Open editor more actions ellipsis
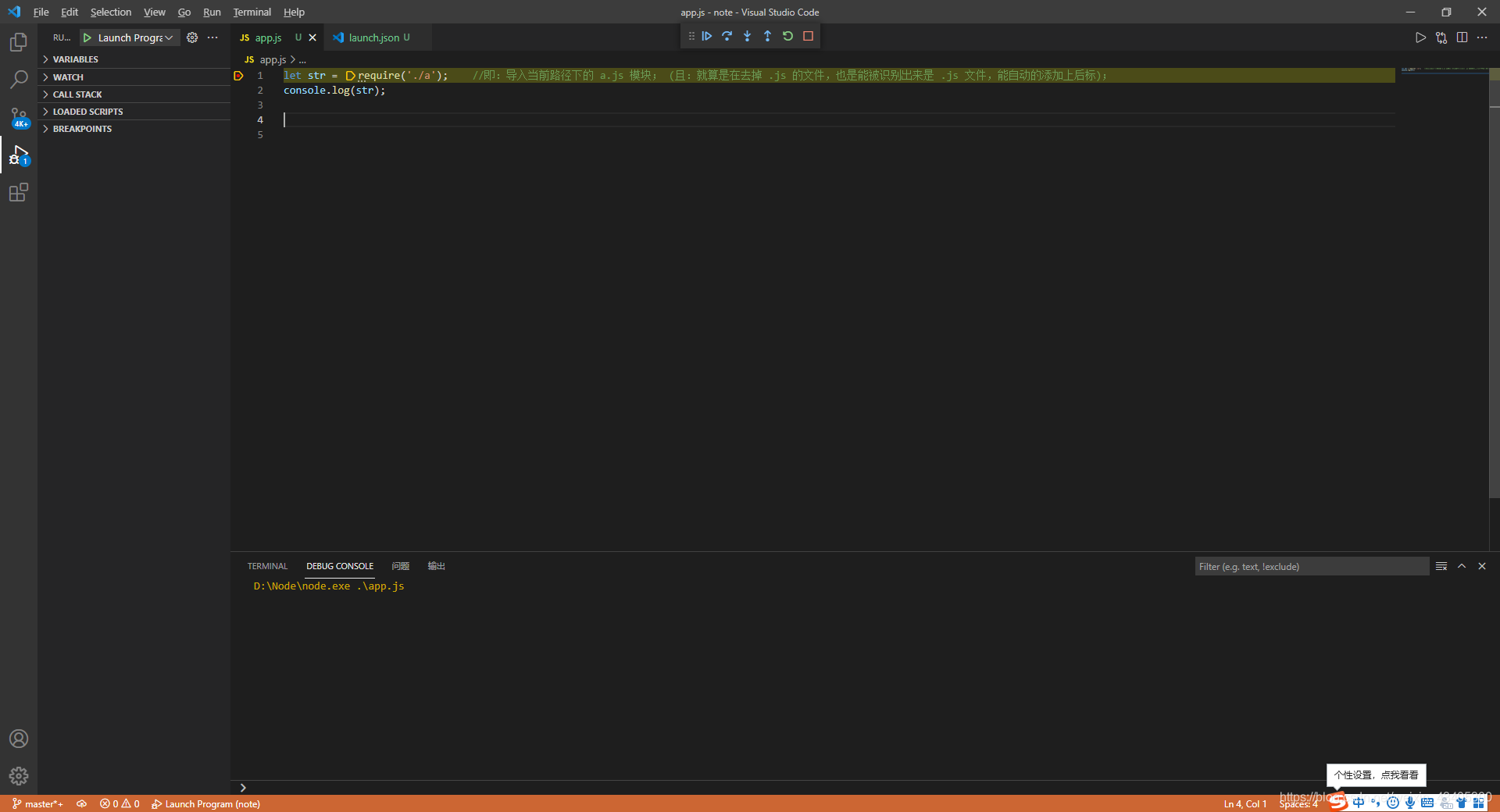Image resolution: width=1500 pixels, height=812 pixels. tap(1482, 37)
